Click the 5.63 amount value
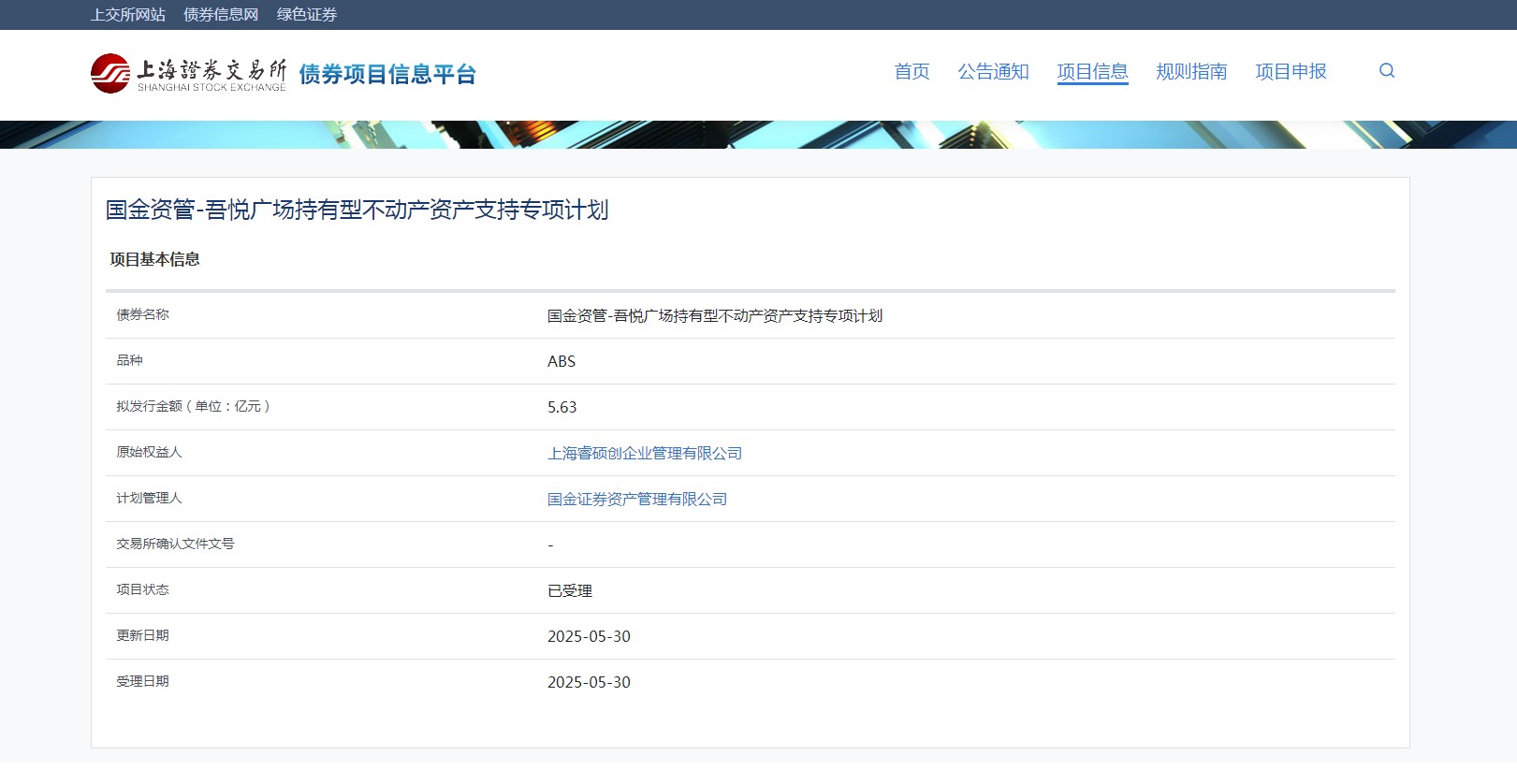1517x784 pixels. tap(562, 407)
